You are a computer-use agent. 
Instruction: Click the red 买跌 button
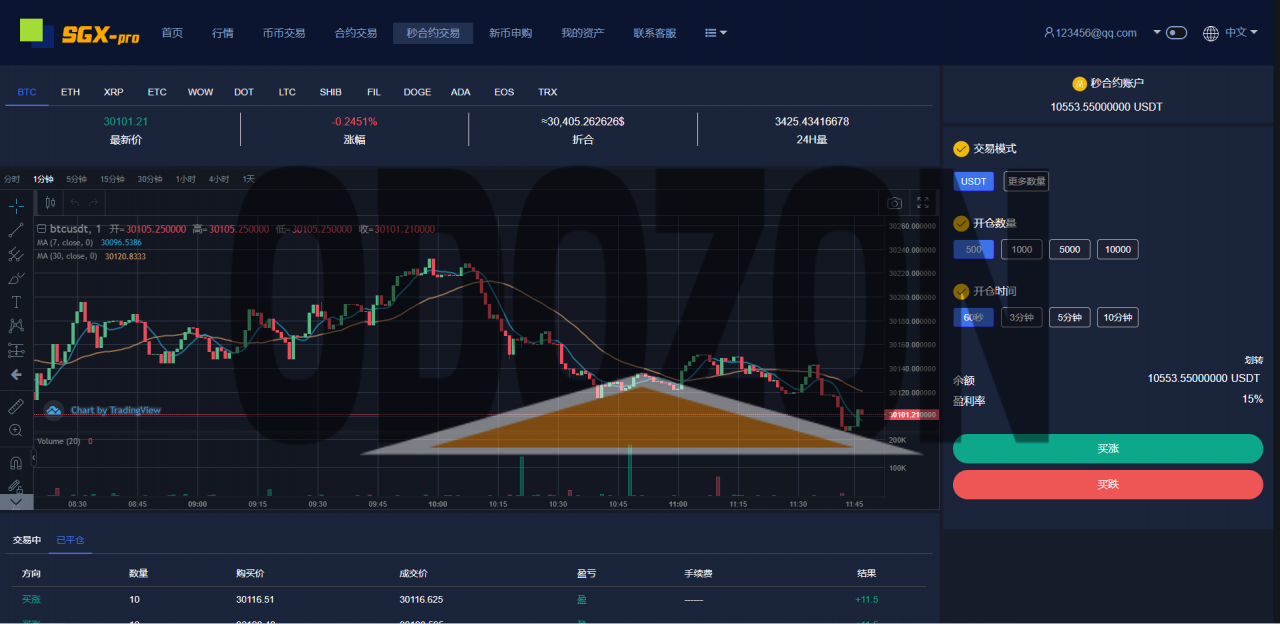coord(1108,484)
